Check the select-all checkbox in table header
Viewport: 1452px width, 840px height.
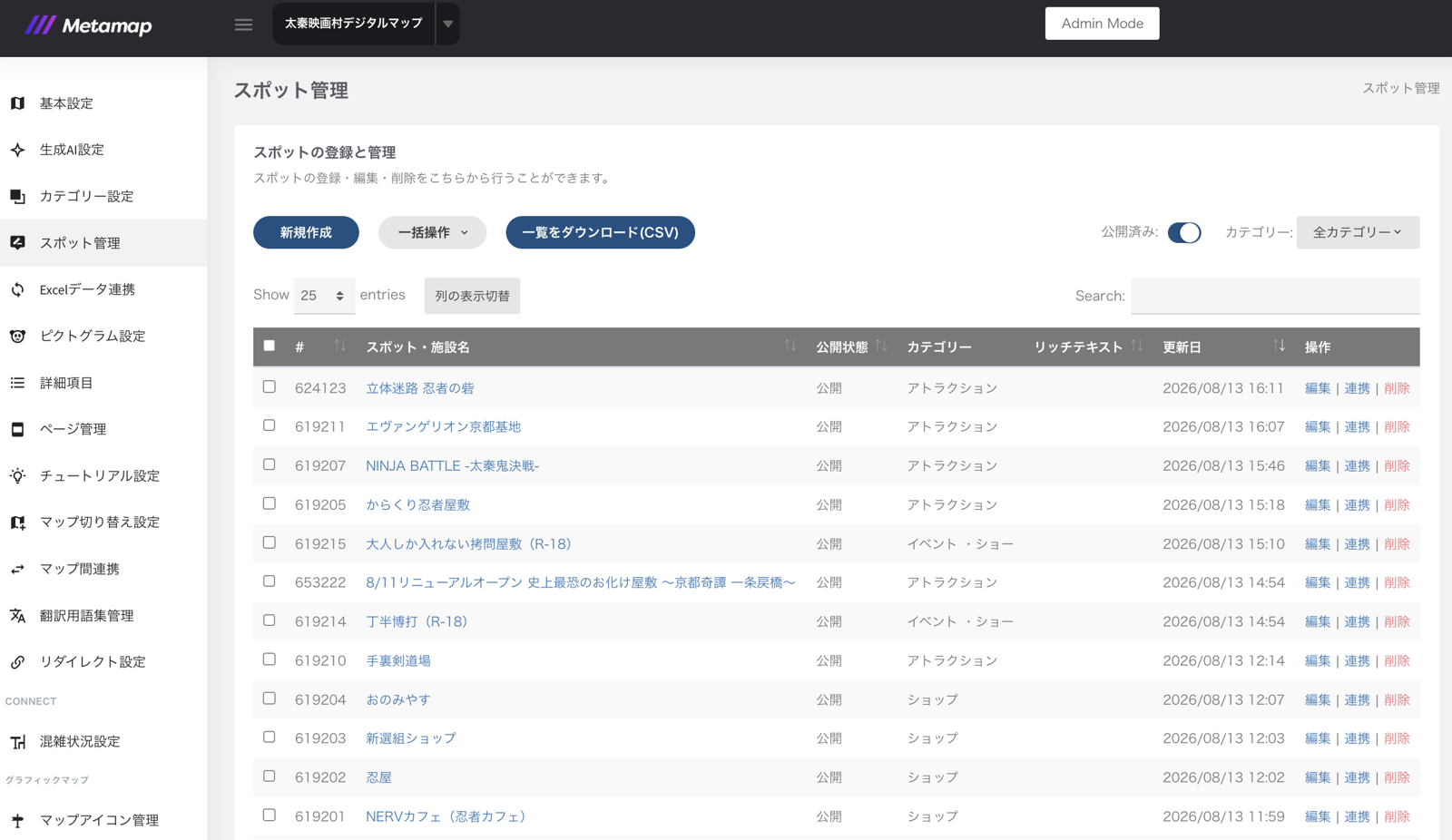pyautogui.click(x=270, y=346)
